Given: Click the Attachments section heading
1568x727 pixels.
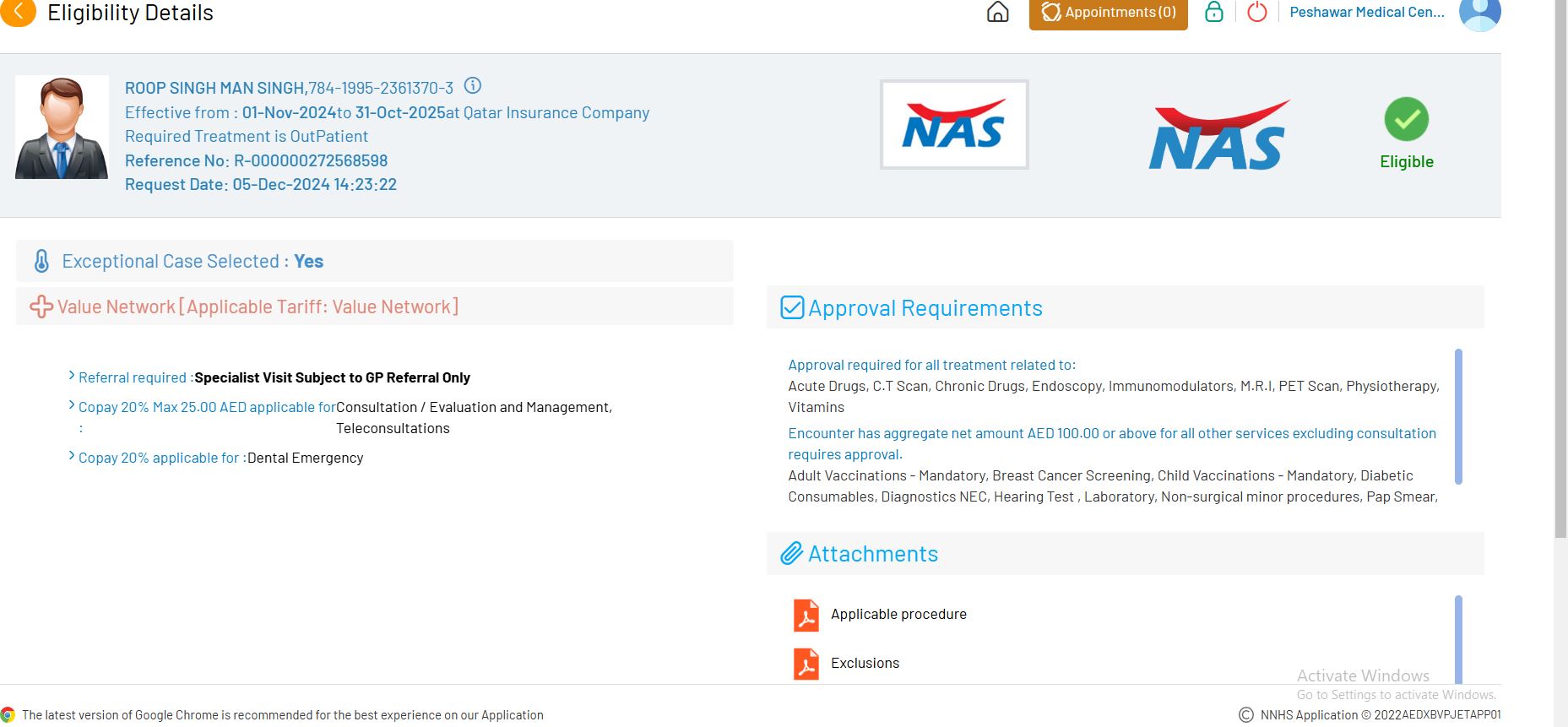Looking at the screenshot, I should click(x=873, y=554).
